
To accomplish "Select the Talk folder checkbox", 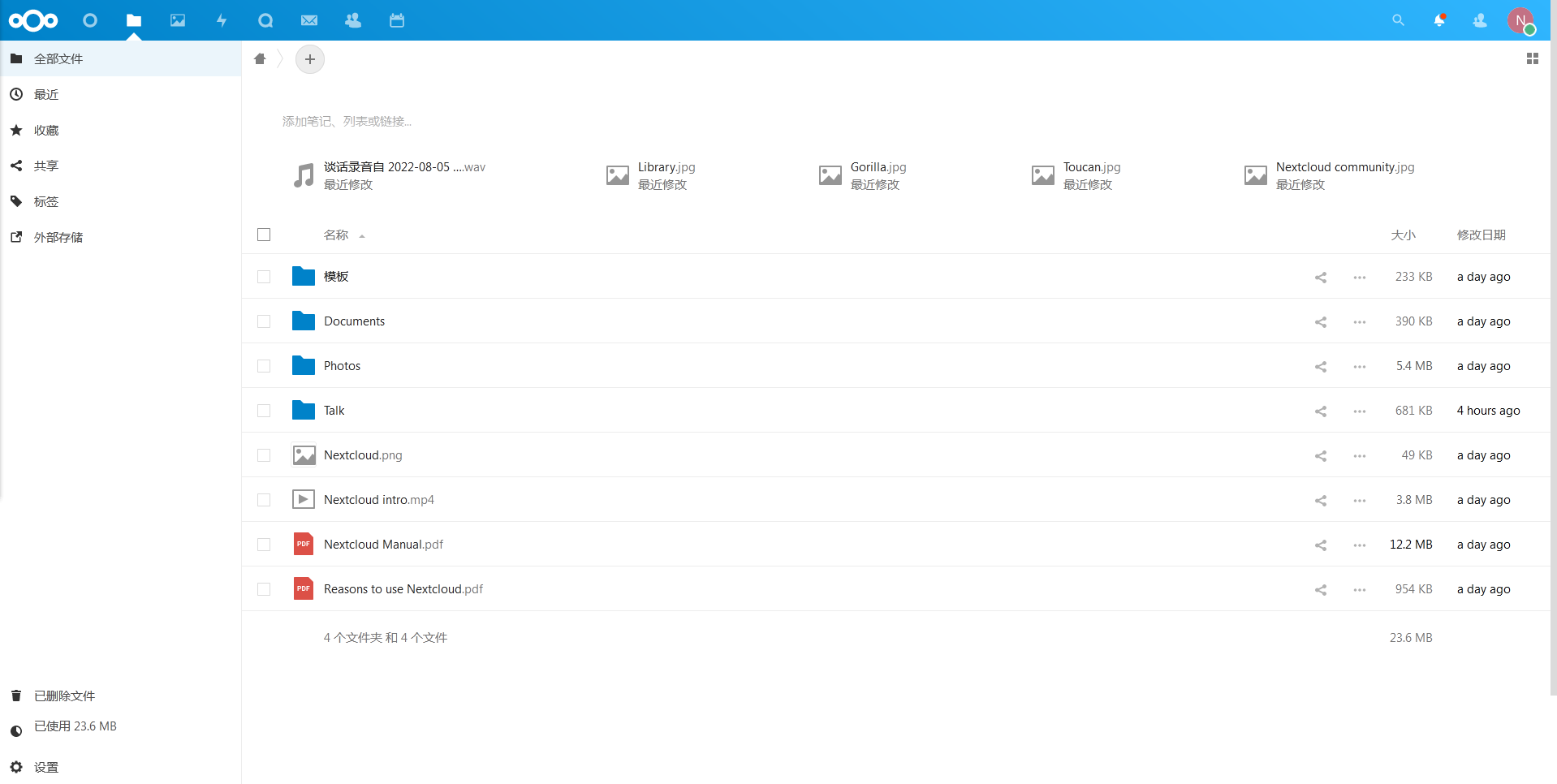I will pyautogui.click(x=264, y=411).
